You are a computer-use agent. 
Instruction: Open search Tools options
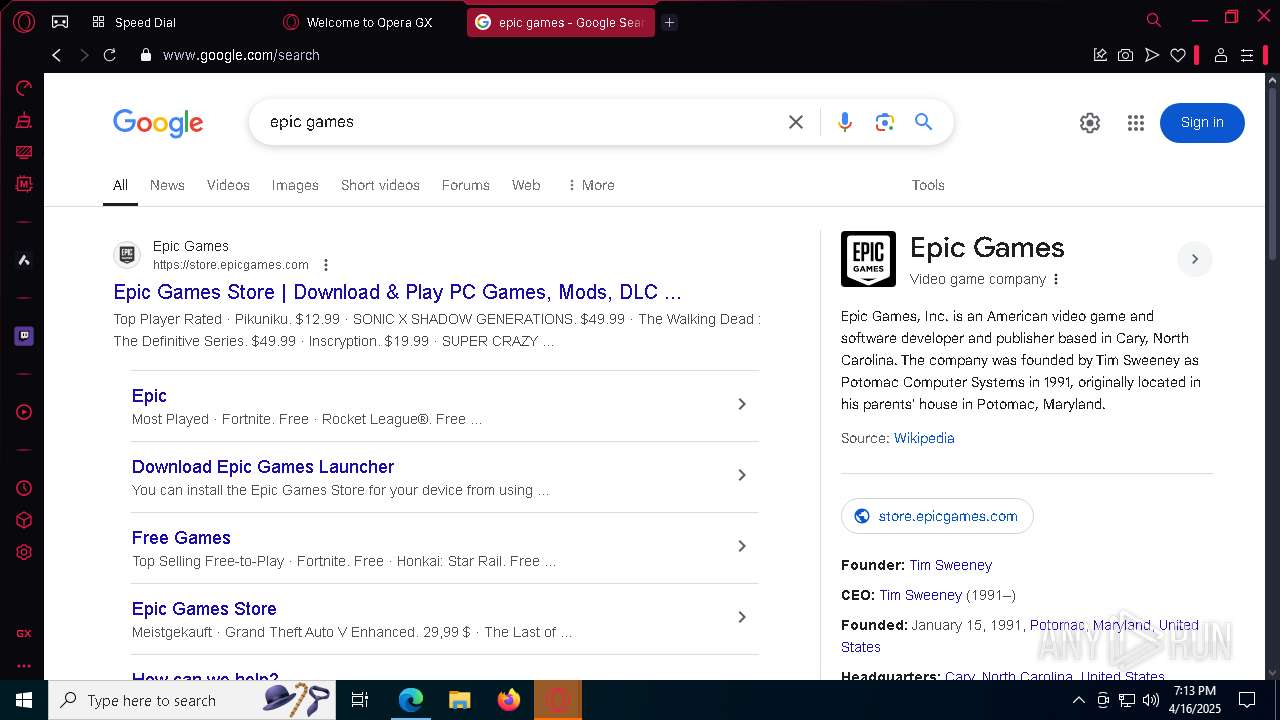[x=928, y=185]
